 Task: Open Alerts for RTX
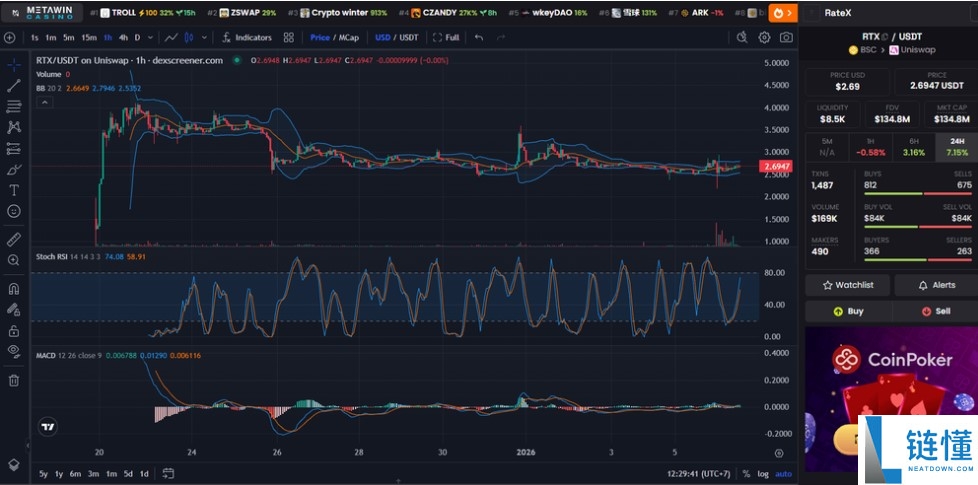[936, 285]
